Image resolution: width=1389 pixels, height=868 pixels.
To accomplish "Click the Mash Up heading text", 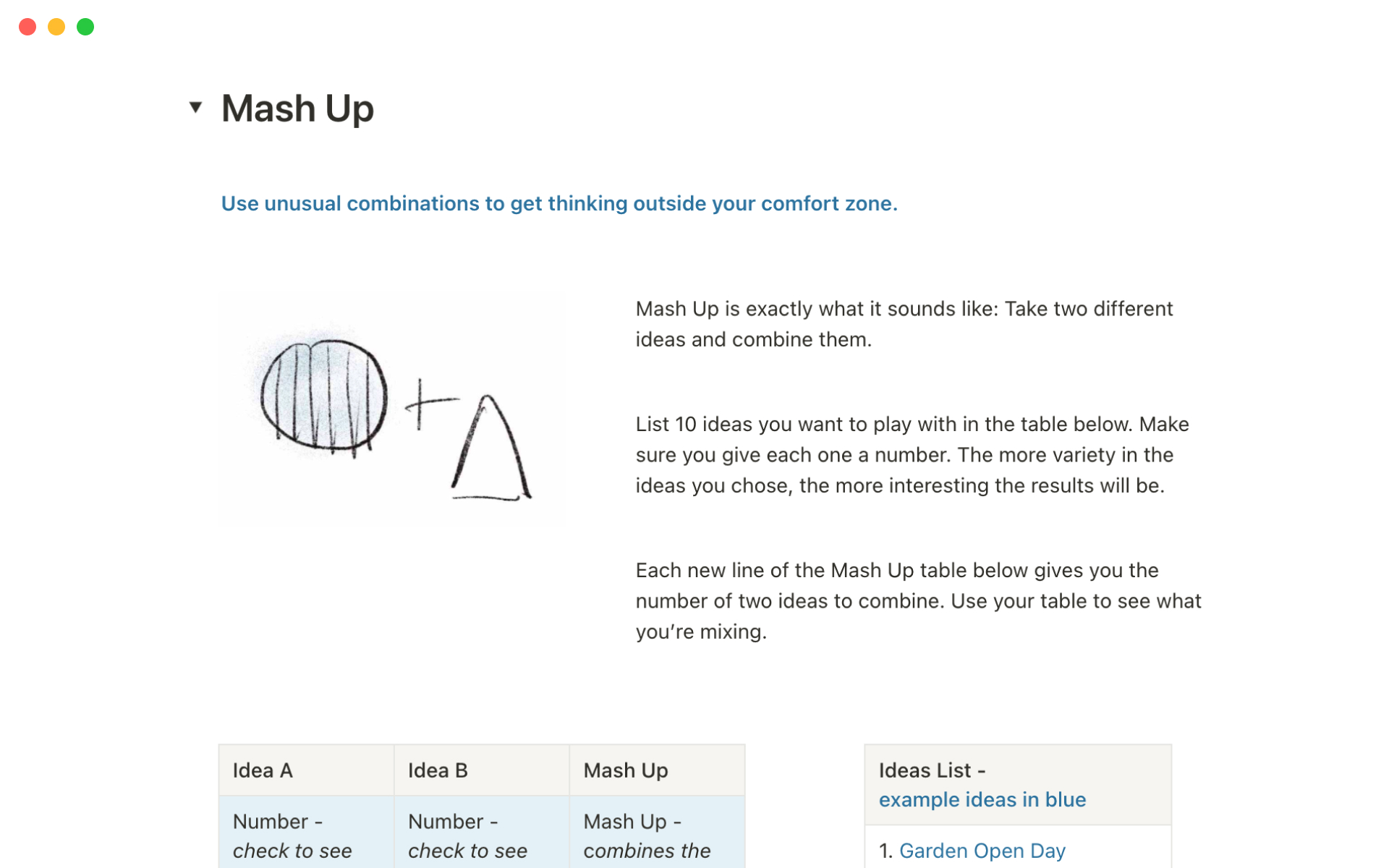I will point(297,109).
